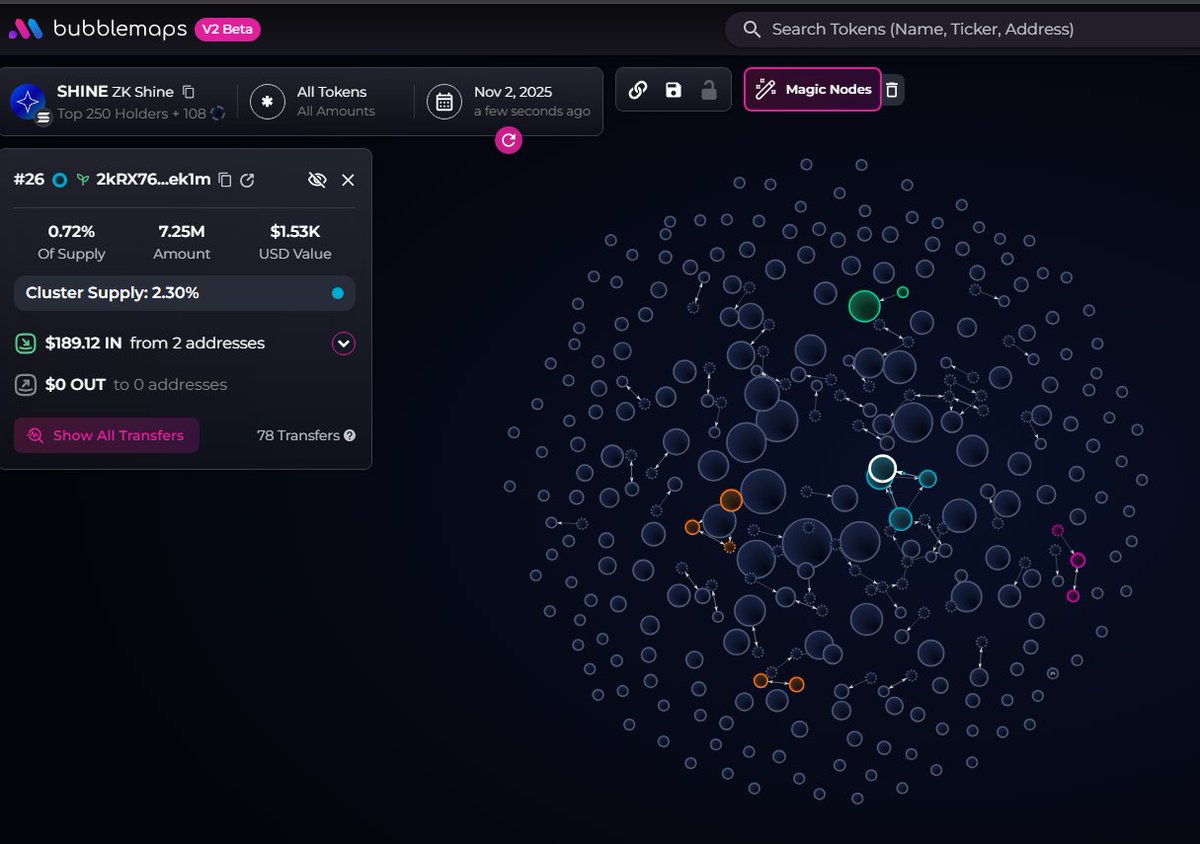Screen dimensions: 1200x844
Task: Select the white-outlined selected bubble
Action: [882, 468]
